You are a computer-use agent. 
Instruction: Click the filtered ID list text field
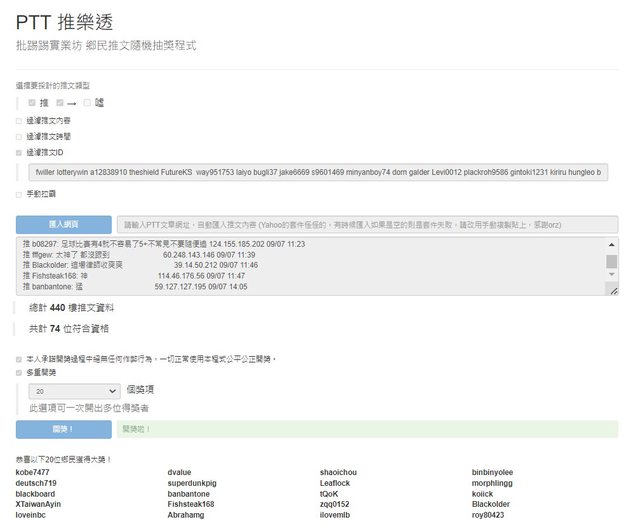pos(322,173)
